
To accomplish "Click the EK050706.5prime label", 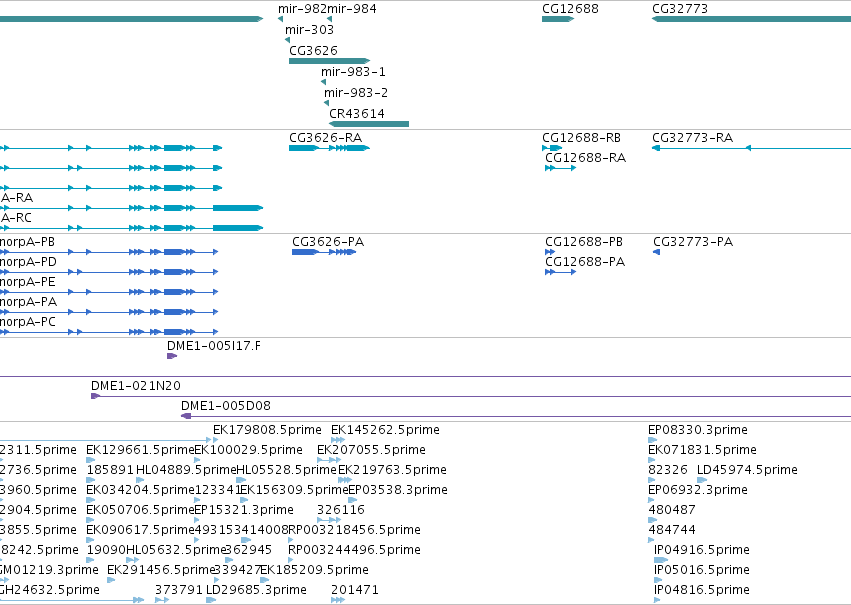I will point(140,511).
